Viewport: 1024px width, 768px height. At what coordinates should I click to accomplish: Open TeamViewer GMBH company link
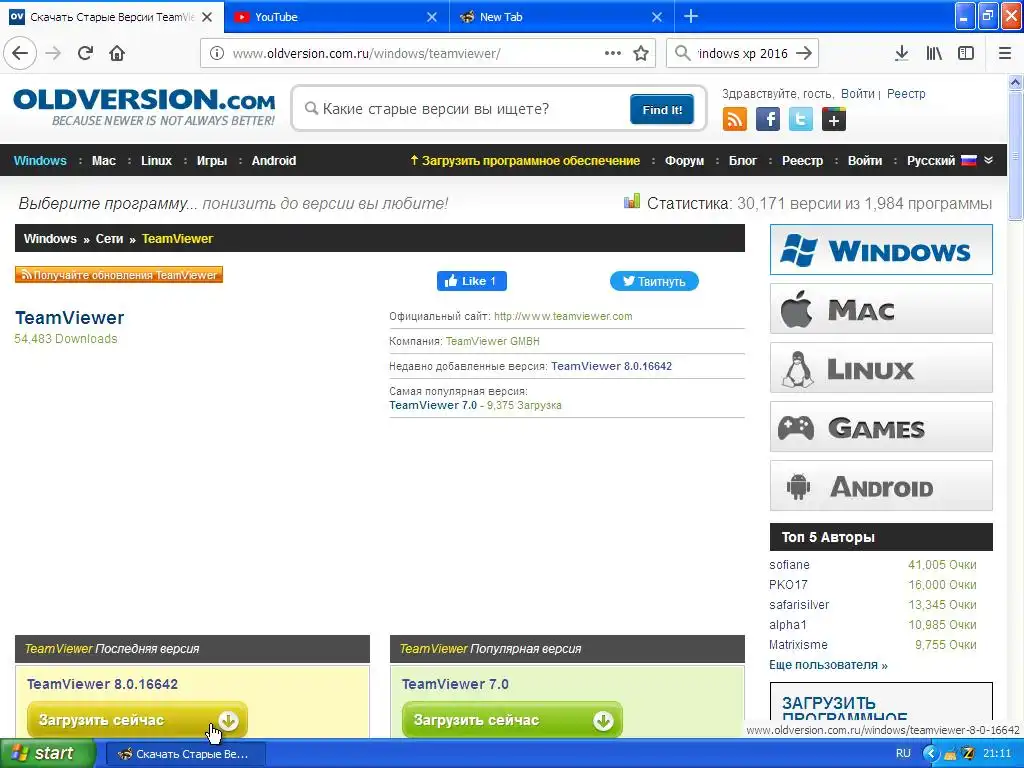[492, 341]
